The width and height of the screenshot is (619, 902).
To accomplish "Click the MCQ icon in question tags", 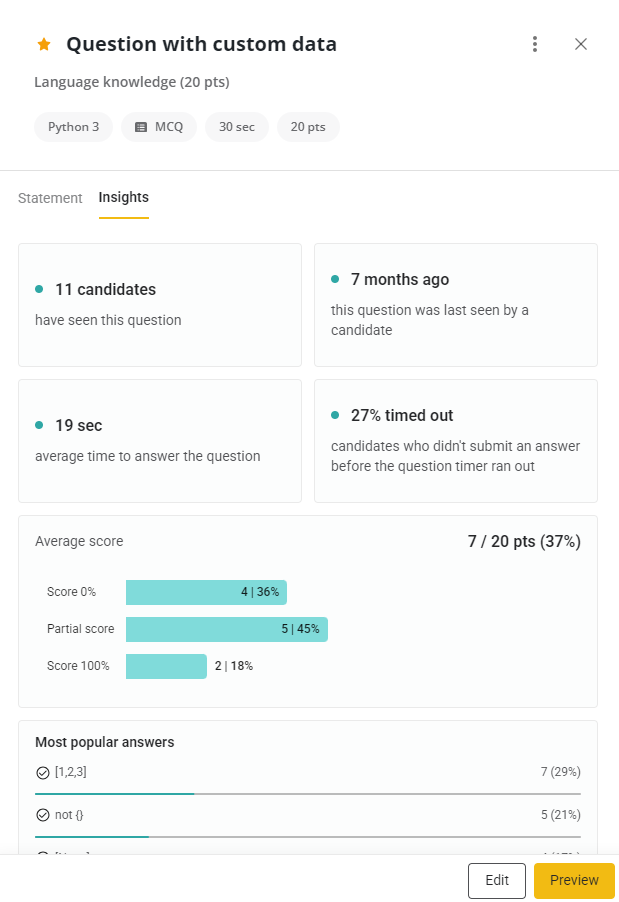I will point(139,127).
